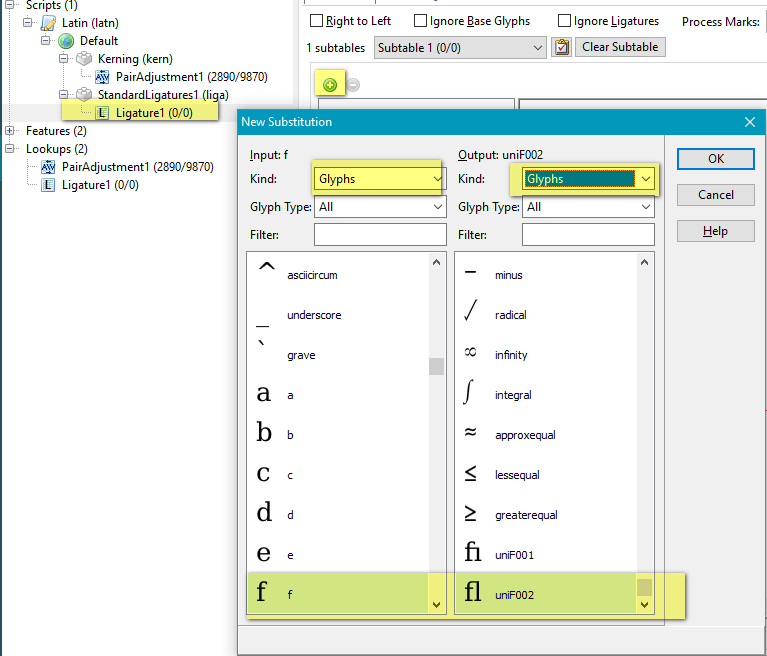Close the New Substitution dialog
The height and width of the screenshot is (656, 767).
[750, 122]
